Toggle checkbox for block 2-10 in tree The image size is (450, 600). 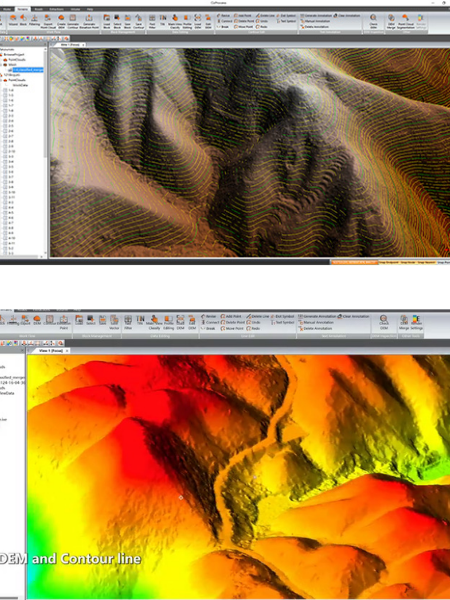(5, 152)
